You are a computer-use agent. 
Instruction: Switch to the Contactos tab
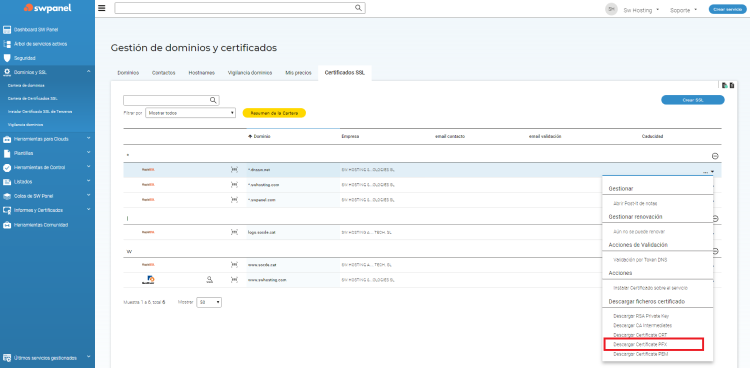coord(164,73)
